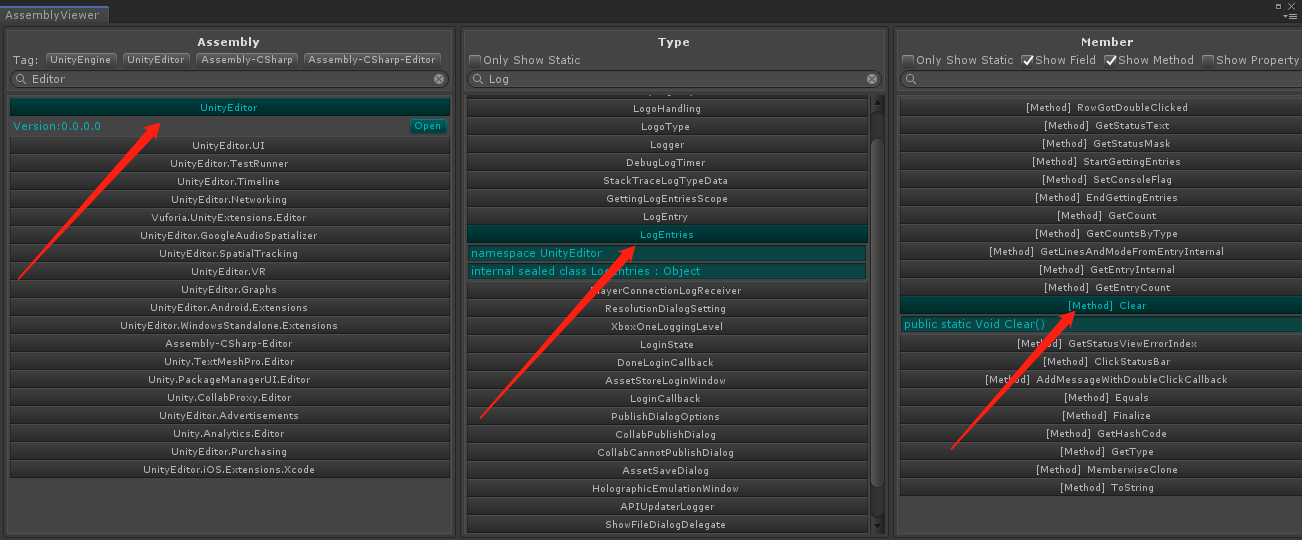Select UnityEditor.WindowsStandalone.Extensions assembly

[229, 325]
